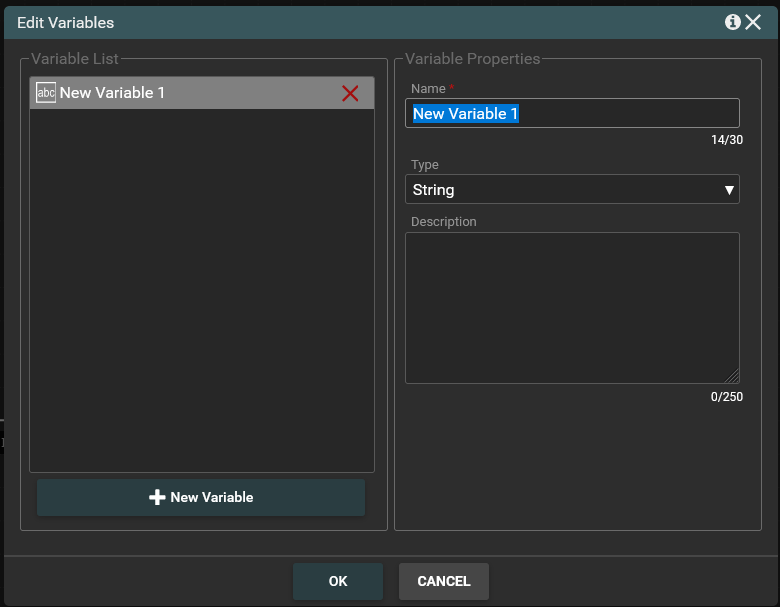The image size is (780, 607).
Task: Click the Edit Variables title text
Action: click(x=66, y=22)
